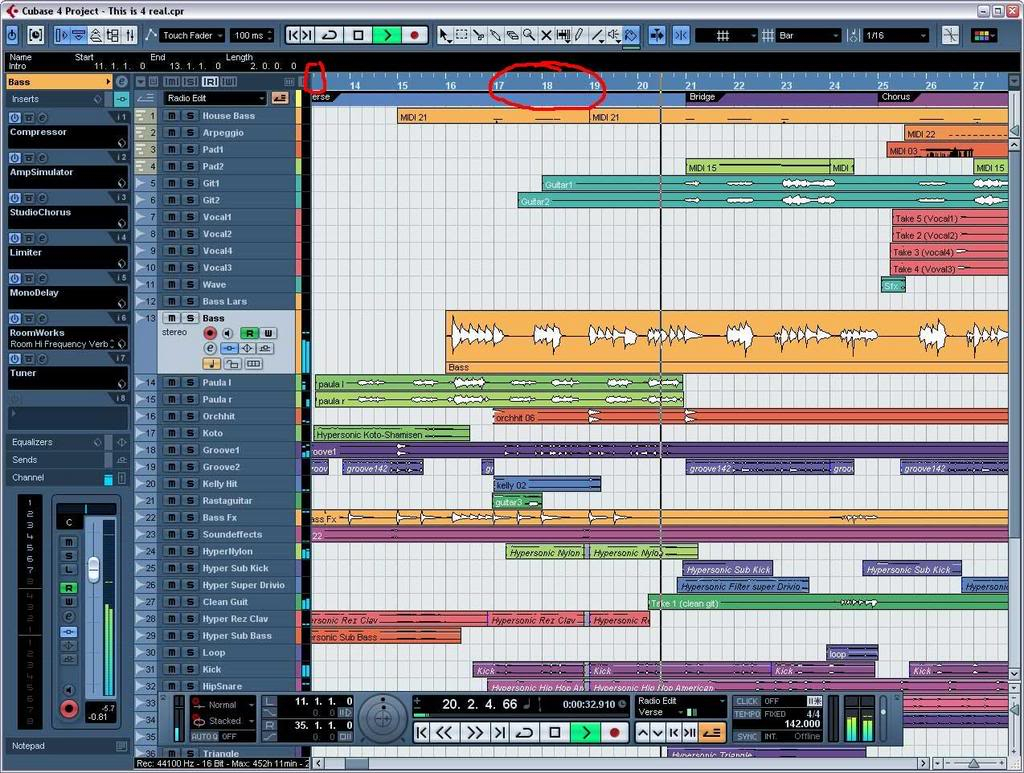Open the Bar grid type dropdown

(x=808, y=35)
